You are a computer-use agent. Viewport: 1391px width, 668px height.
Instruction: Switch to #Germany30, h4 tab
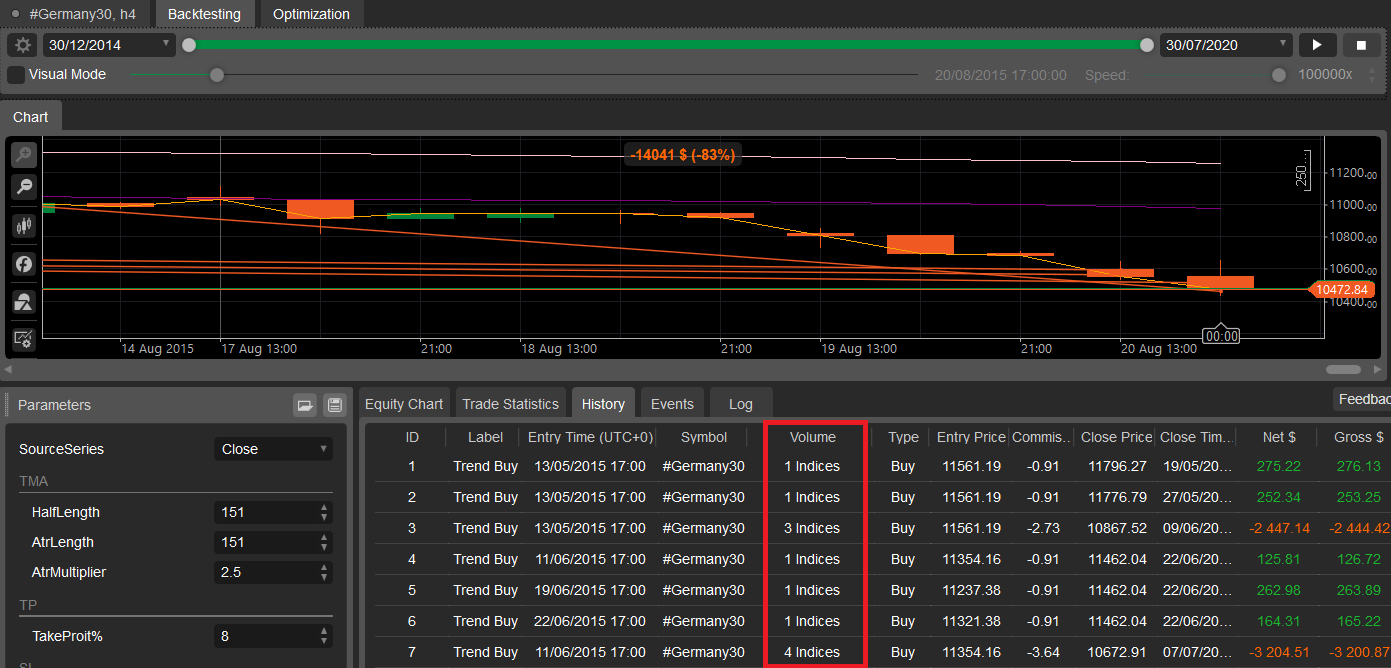pyautogui.click(x=73, y=14)
